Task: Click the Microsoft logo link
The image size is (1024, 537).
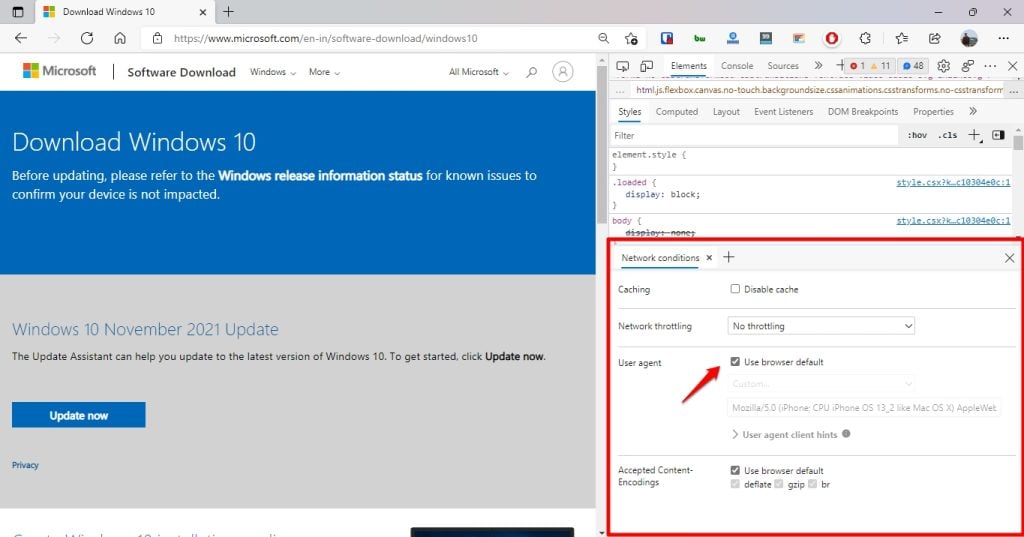Action: tap(59, 71)
